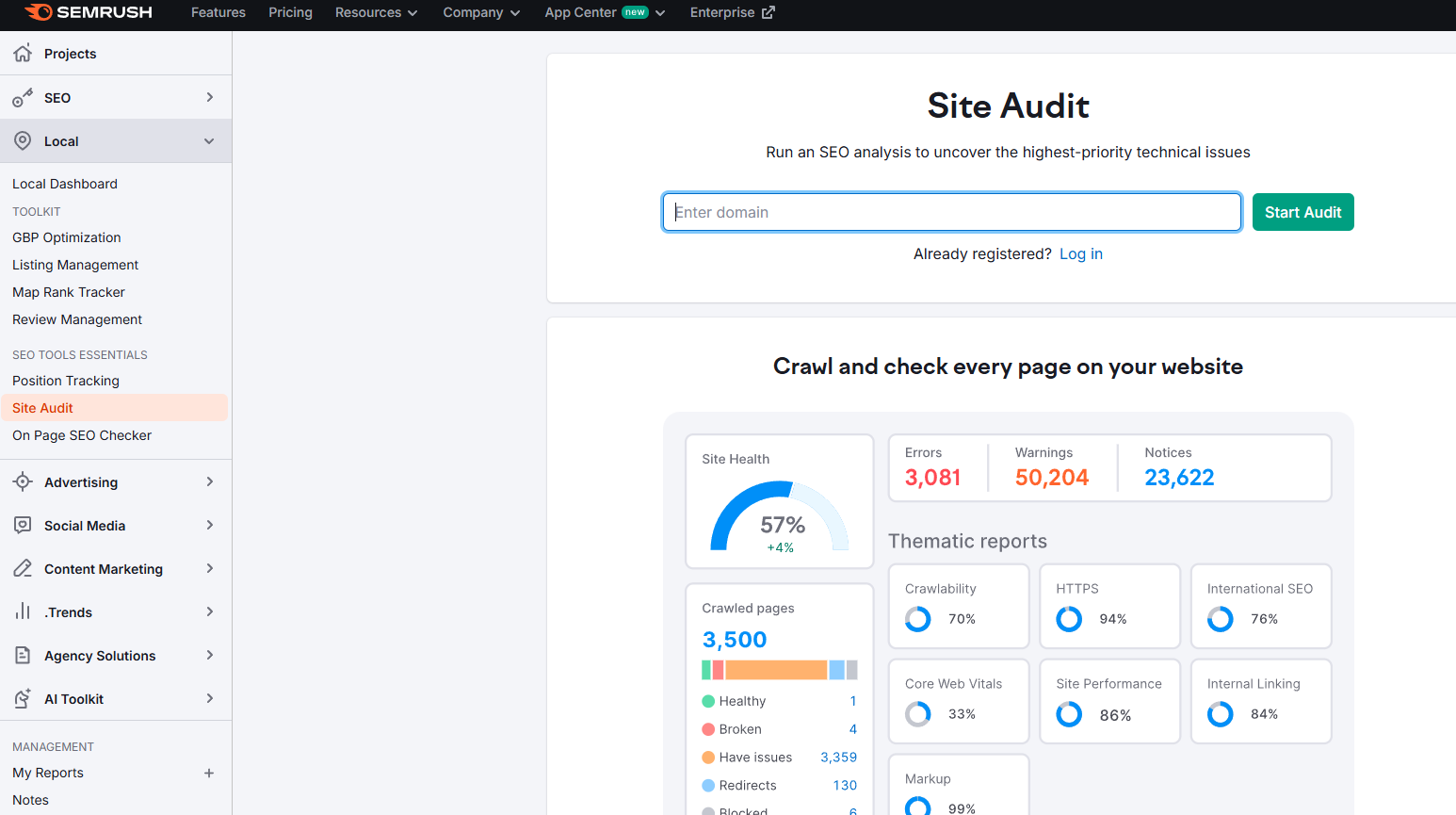
Task: Click the Redirects count 130
Action: [x=845, y=785]
